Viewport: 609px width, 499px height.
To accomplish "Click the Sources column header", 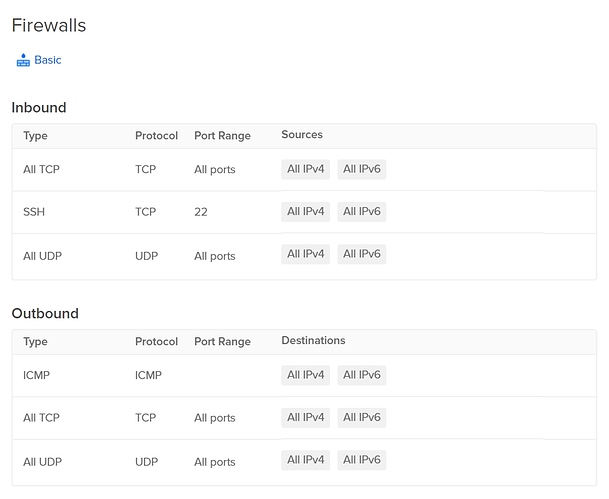I will pos(302,135).
